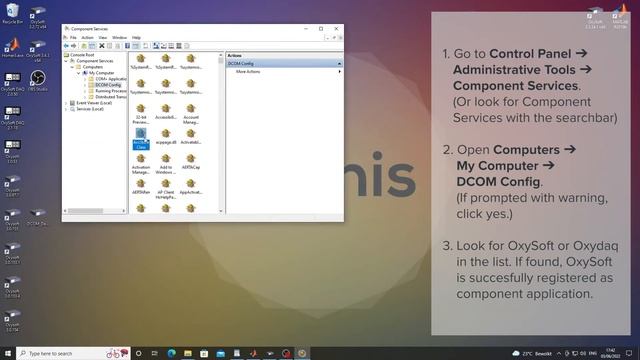Select the 'Accessibil...' DCOM item
640x360 pixels.
[166, 111]
